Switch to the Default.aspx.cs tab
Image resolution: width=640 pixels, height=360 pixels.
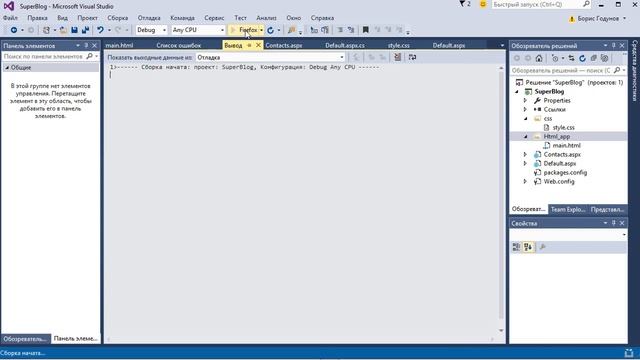(x=345, y=45)
